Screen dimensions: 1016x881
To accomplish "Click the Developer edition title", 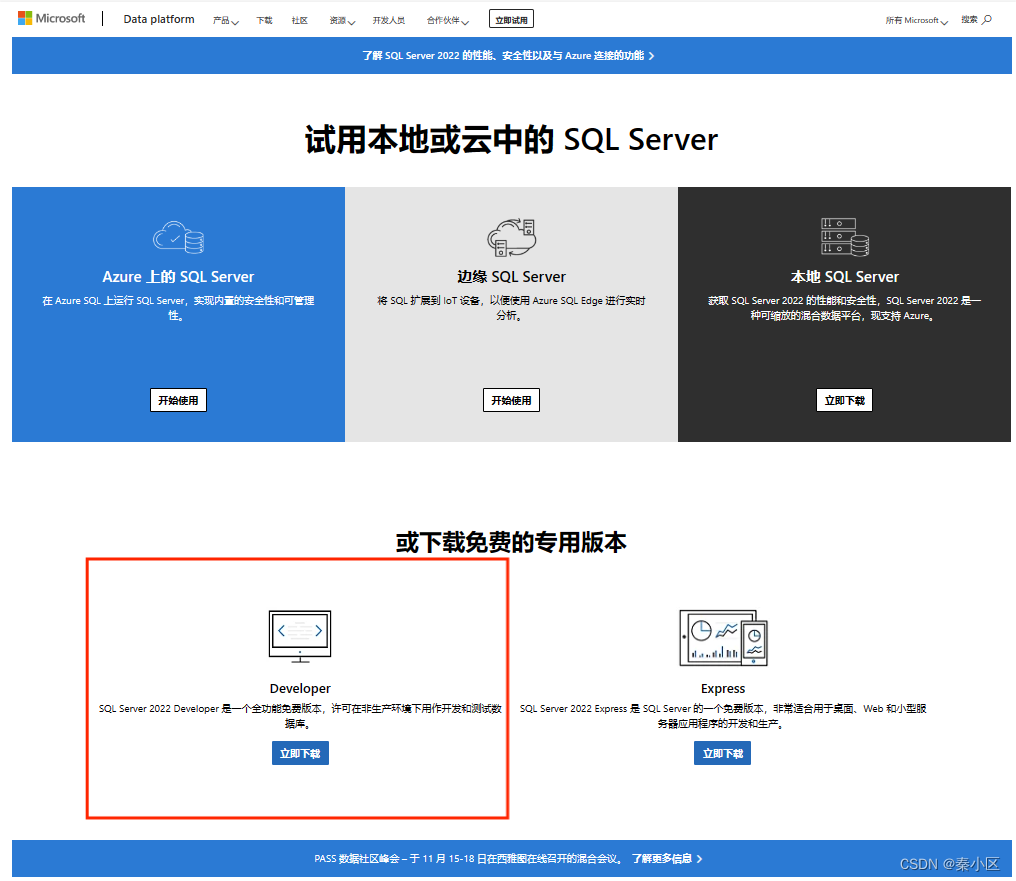I will tap(300, 689).
